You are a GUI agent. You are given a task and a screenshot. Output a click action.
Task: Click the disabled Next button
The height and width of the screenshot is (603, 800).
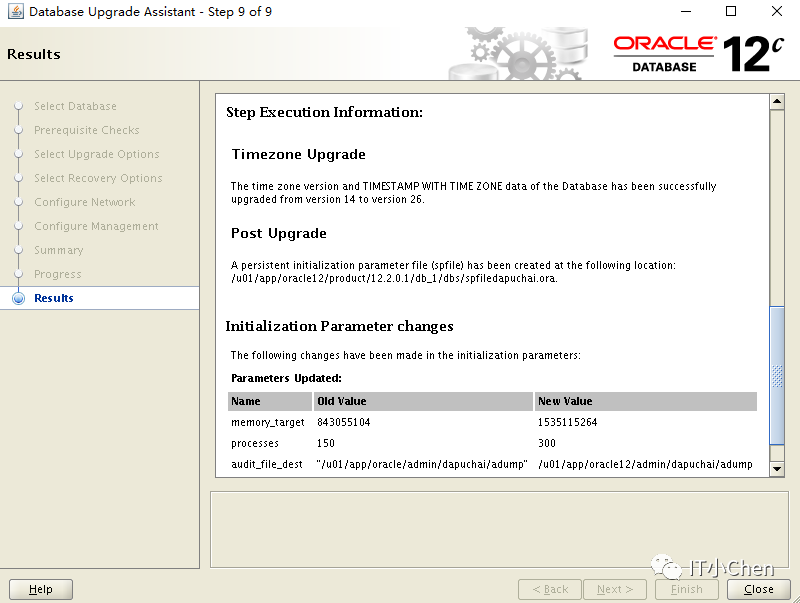click(615, 589)
